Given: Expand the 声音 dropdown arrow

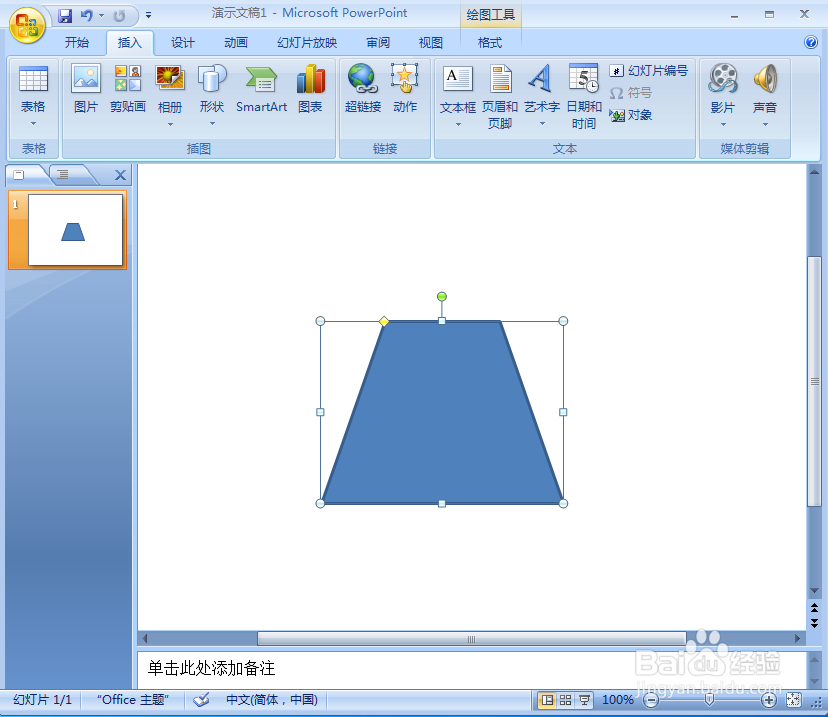Looking at the screenshot, I should 765,125.
